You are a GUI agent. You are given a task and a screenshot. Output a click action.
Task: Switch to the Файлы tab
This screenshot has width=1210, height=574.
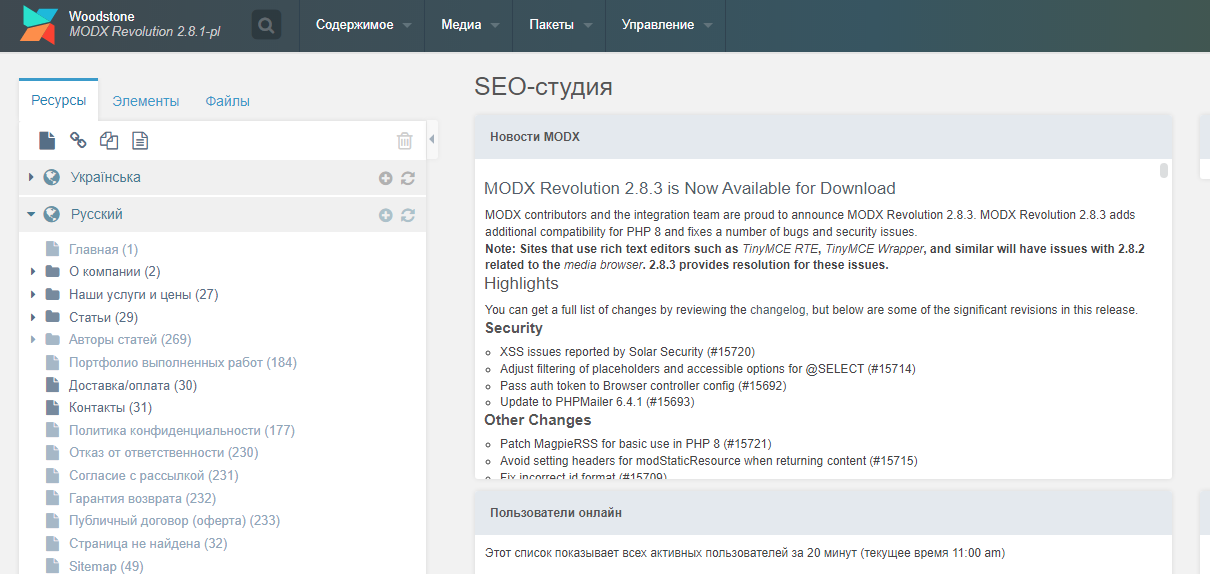tap(228, 101)
